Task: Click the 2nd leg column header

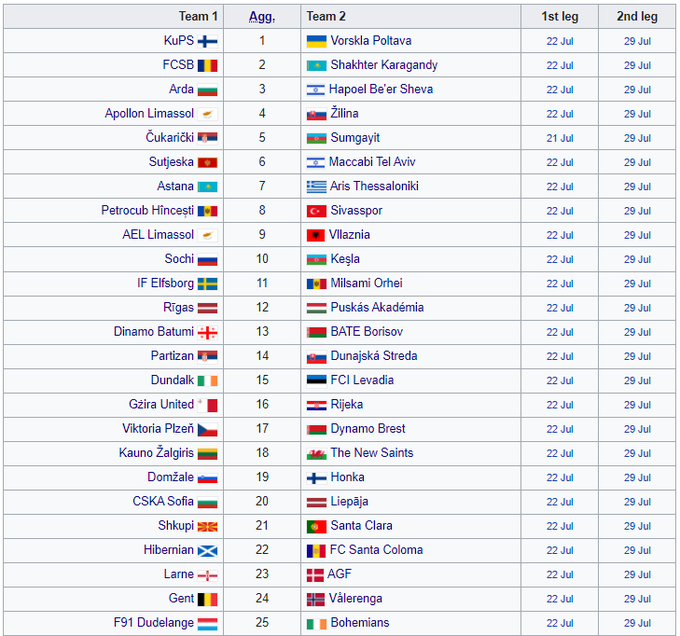Action: 637,16
